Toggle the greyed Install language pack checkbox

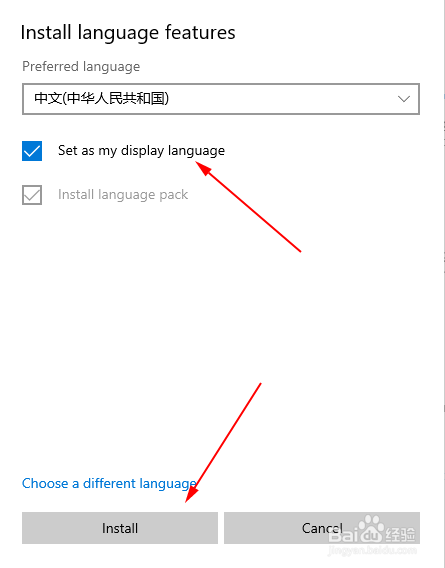pyautogui.click(x=32, y=195)
